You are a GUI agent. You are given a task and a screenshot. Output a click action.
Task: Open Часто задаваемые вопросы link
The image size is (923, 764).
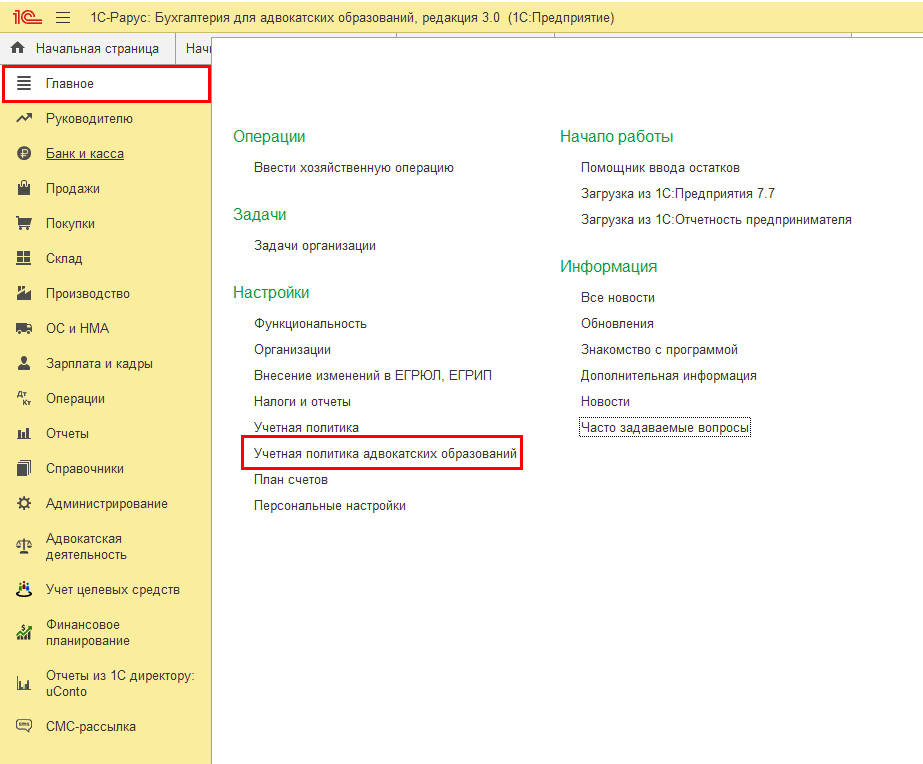(x=665, y=428)
